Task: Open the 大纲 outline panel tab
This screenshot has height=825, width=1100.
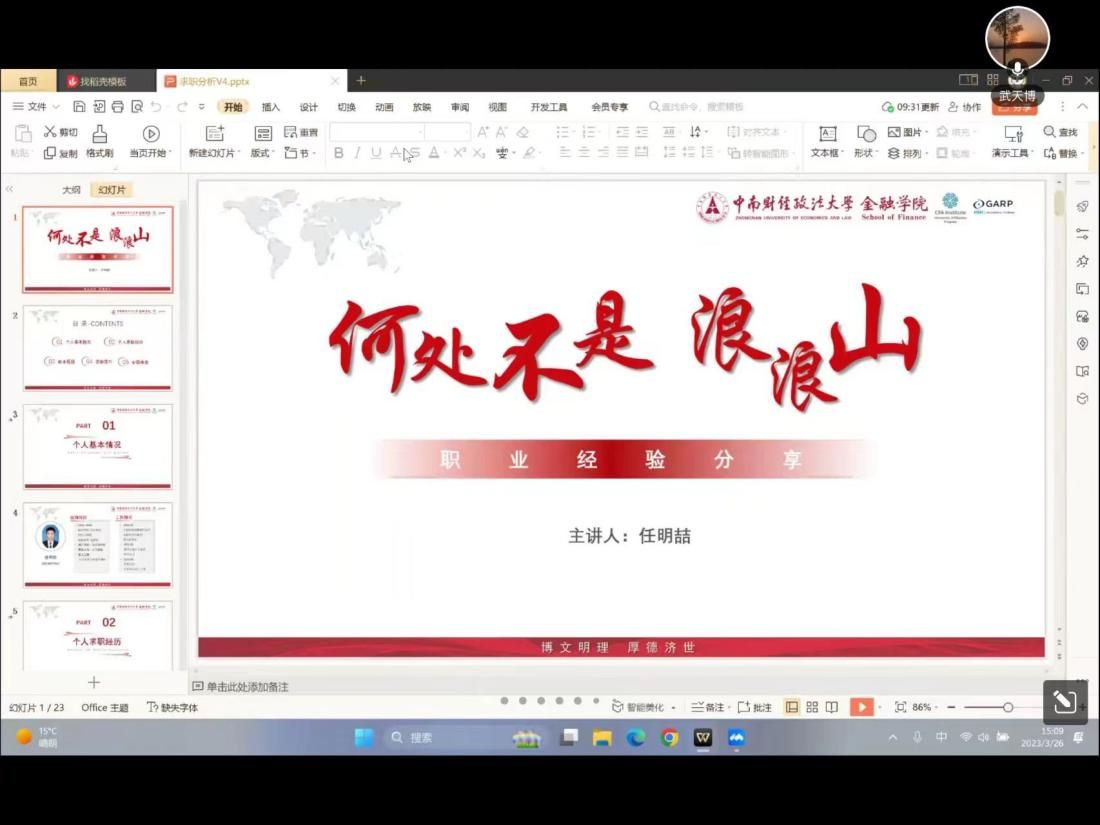Action: (71, 190)
